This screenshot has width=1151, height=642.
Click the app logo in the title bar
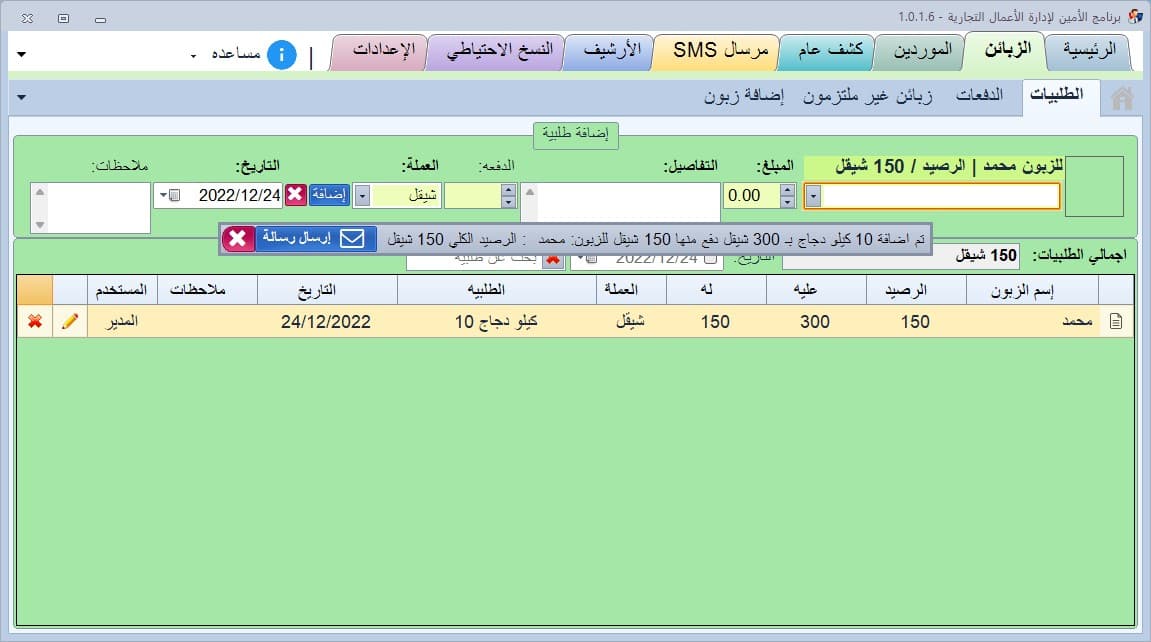point(1135,15)
